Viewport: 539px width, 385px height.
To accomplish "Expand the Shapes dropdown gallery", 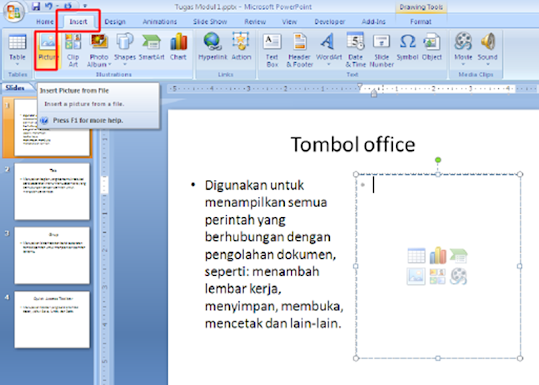I will [x=125, y=64].
